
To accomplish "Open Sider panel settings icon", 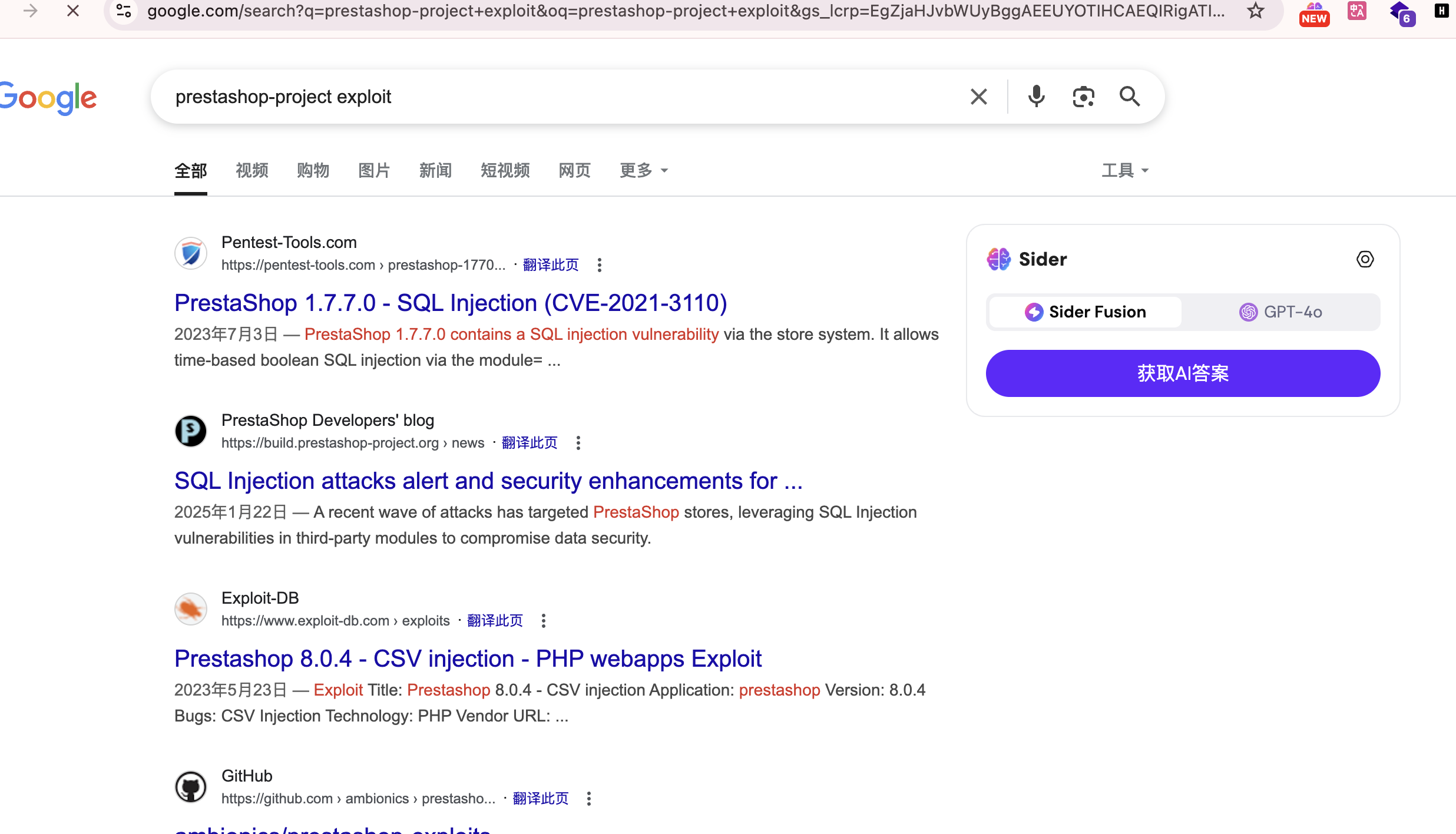I will tap(1365, 259).
